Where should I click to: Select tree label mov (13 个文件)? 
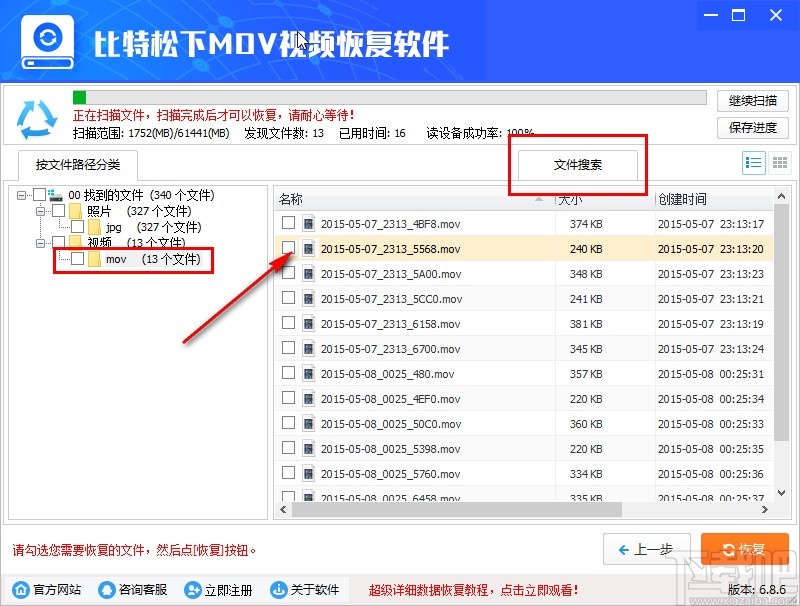coord(153,259)
